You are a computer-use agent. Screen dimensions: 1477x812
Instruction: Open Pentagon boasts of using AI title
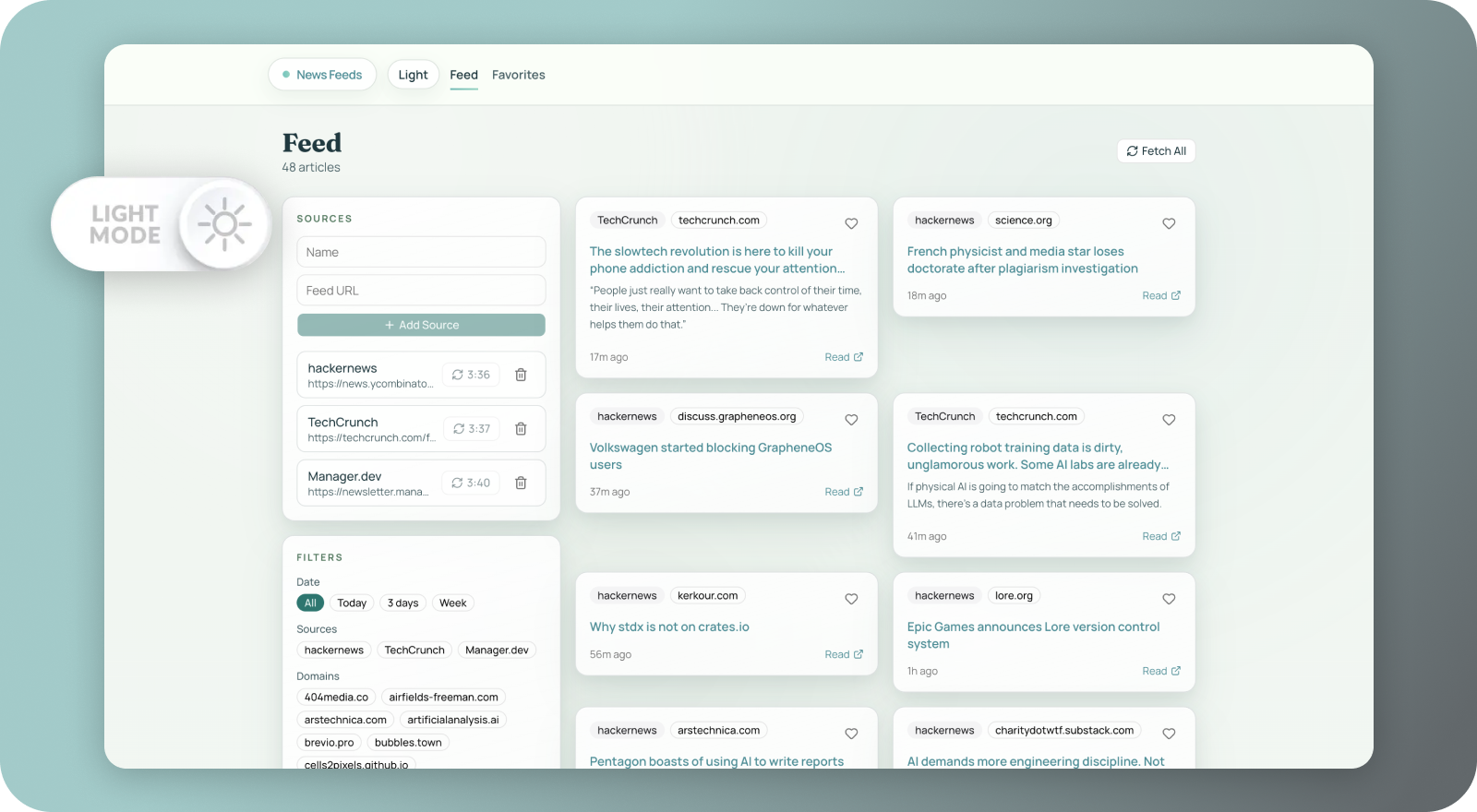point(716,761)
